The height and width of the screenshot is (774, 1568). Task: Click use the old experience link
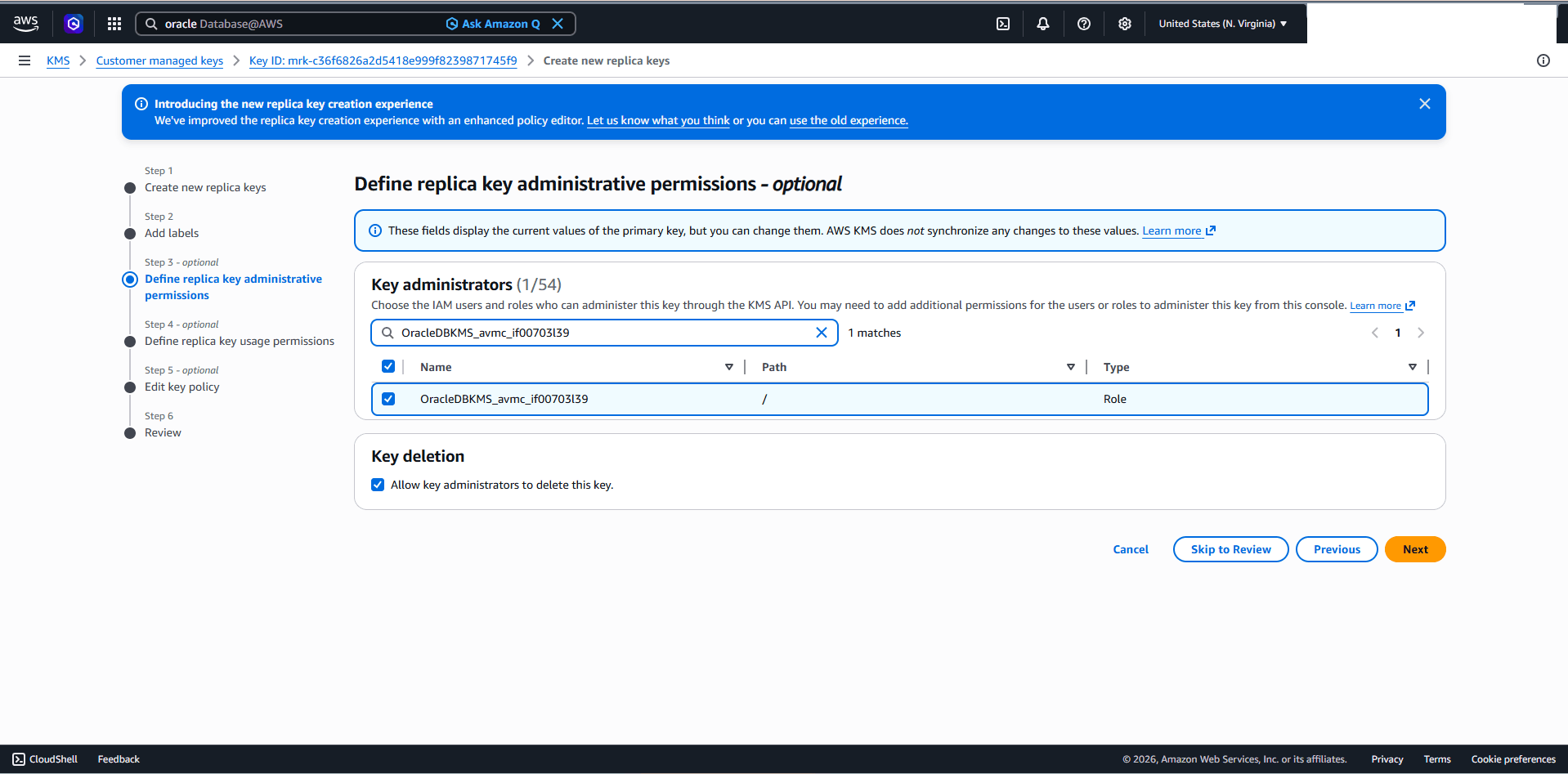coord(849,120)
